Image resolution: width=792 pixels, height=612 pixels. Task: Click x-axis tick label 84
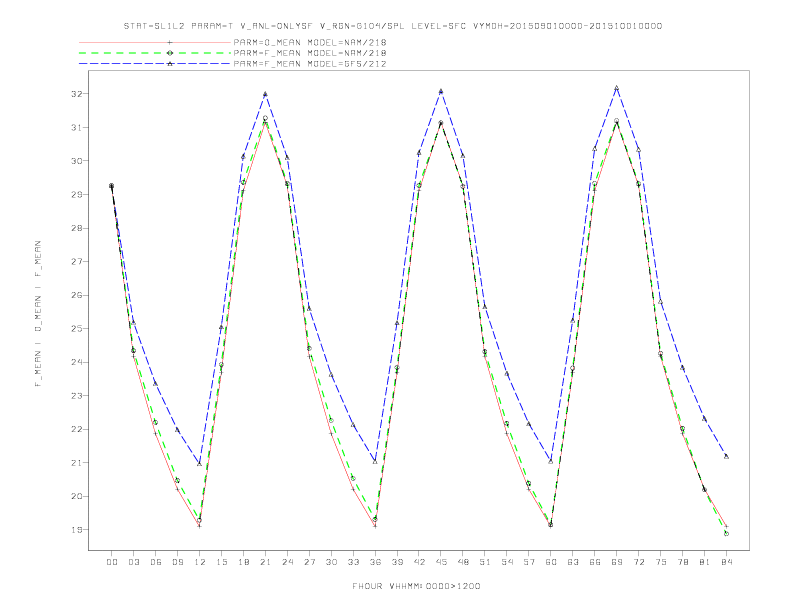click(x=726, y=562)
